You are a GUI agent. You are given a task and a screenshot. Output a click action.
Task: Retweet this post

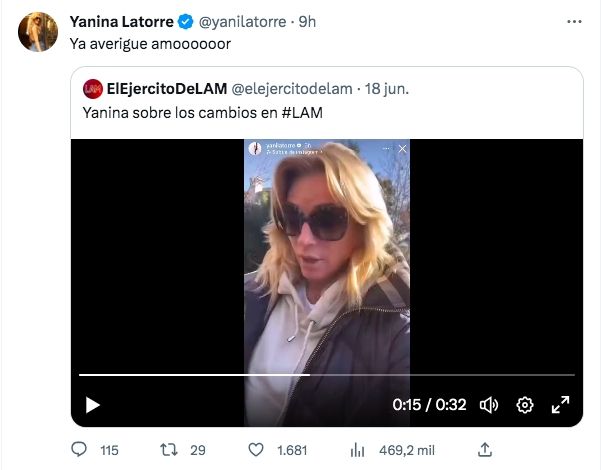(x=170, y=450)
